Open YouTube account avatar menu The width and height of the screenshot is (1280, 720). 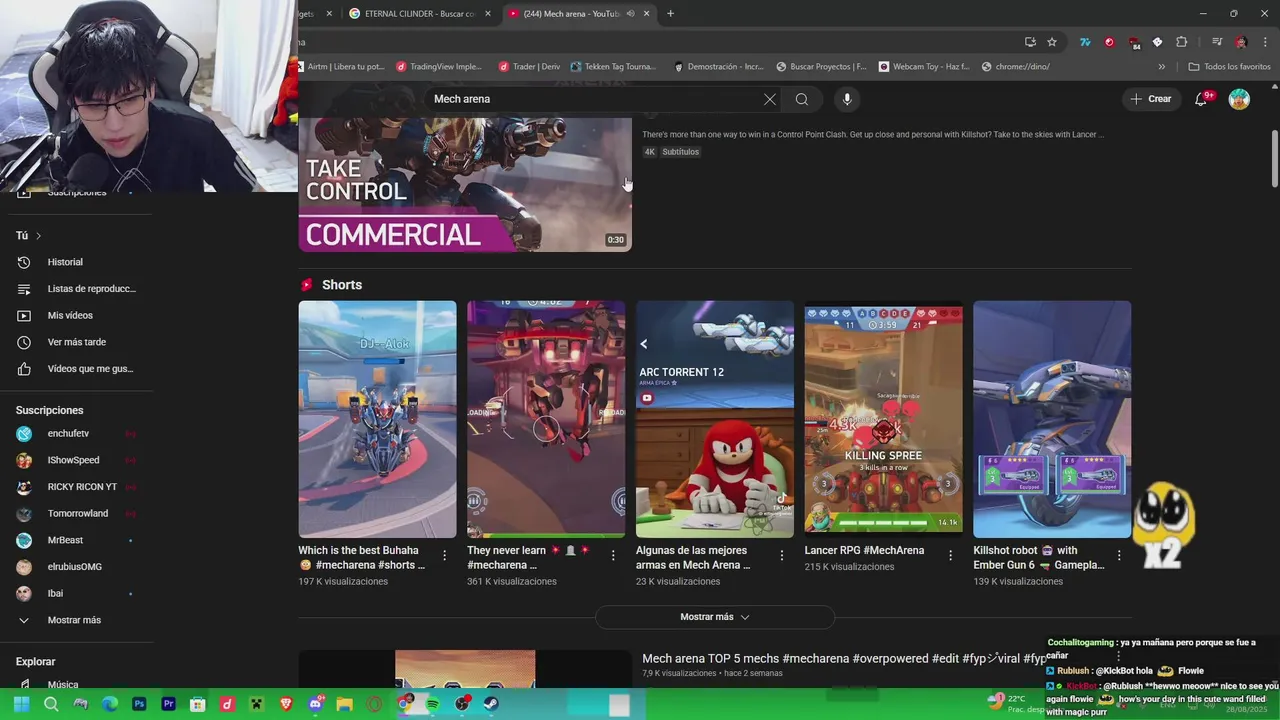pyautogui.click(x=1239, y=99)
